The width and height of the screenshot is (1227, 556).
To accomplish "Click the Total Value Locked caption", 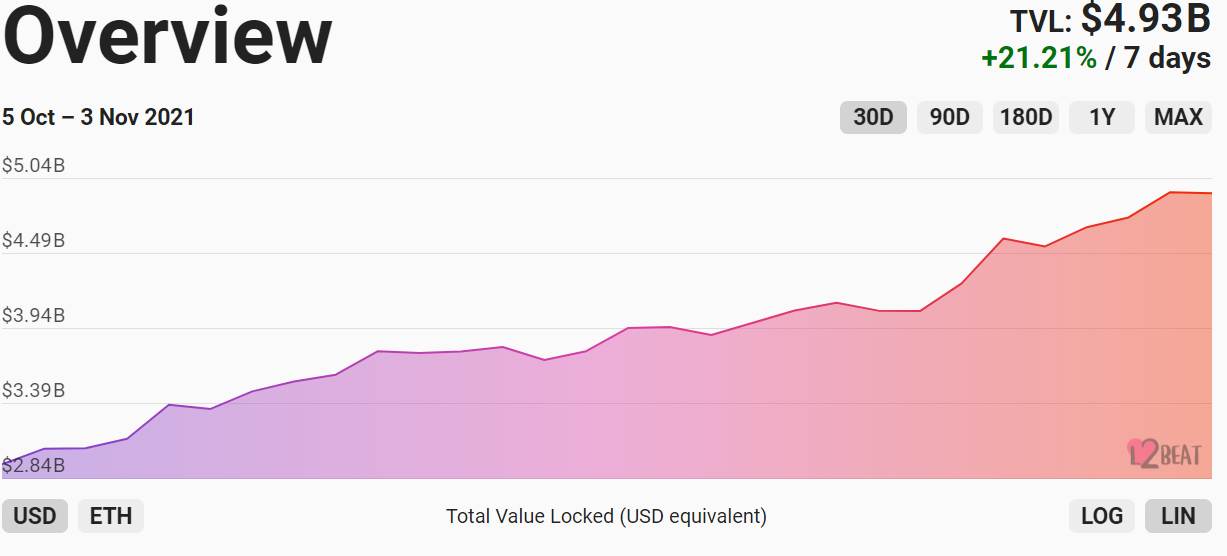I will 606,516.
